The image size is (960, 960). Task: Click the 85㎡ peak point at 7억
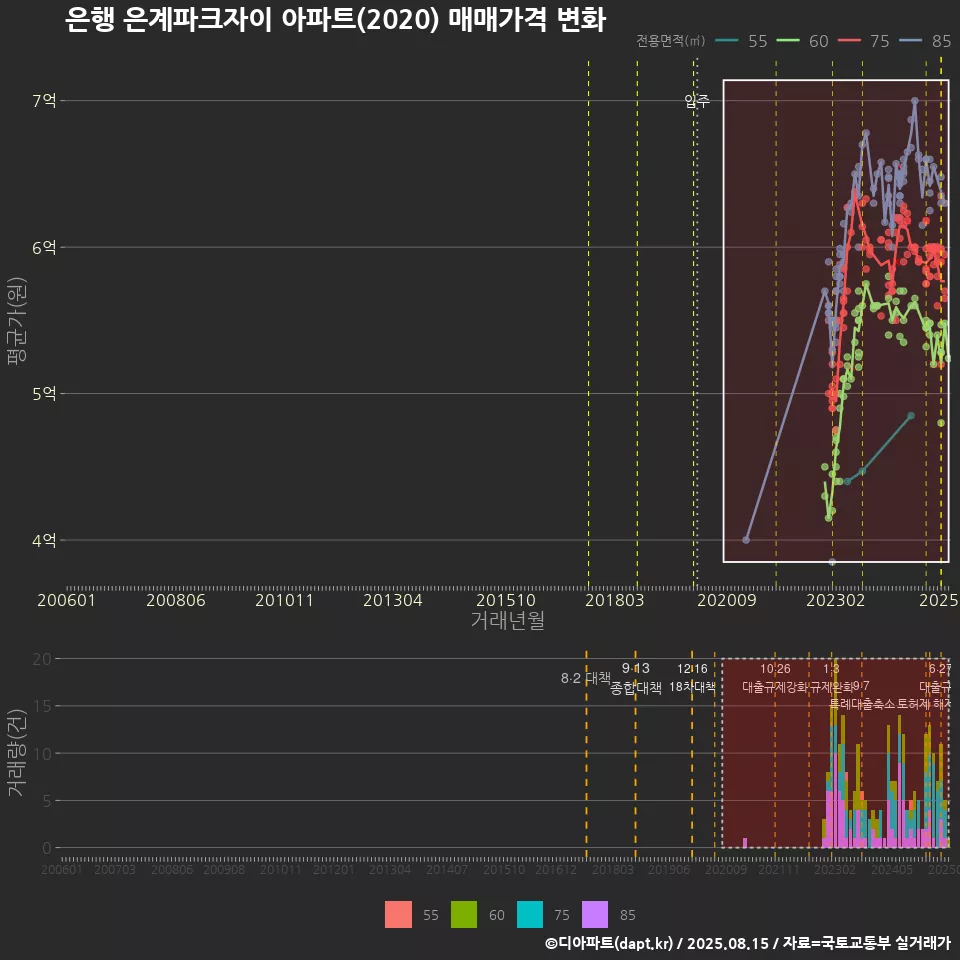[x=914, y=100]
